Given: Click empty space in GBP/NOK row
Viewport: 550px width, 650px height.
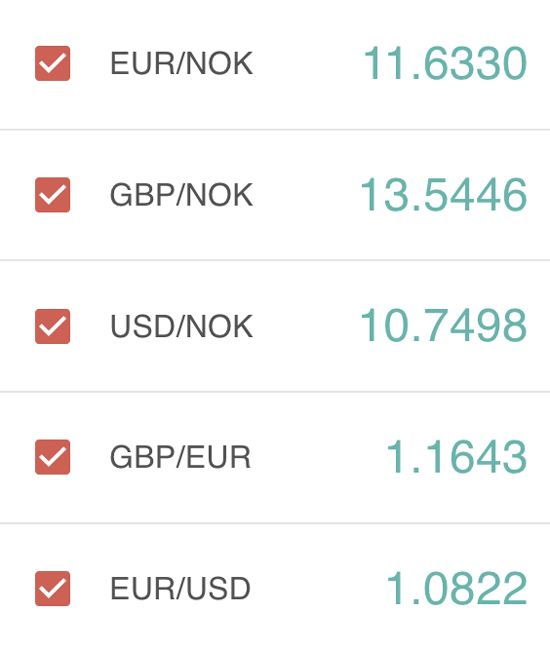Looking at the screenshot, I should tap(307, 195).
